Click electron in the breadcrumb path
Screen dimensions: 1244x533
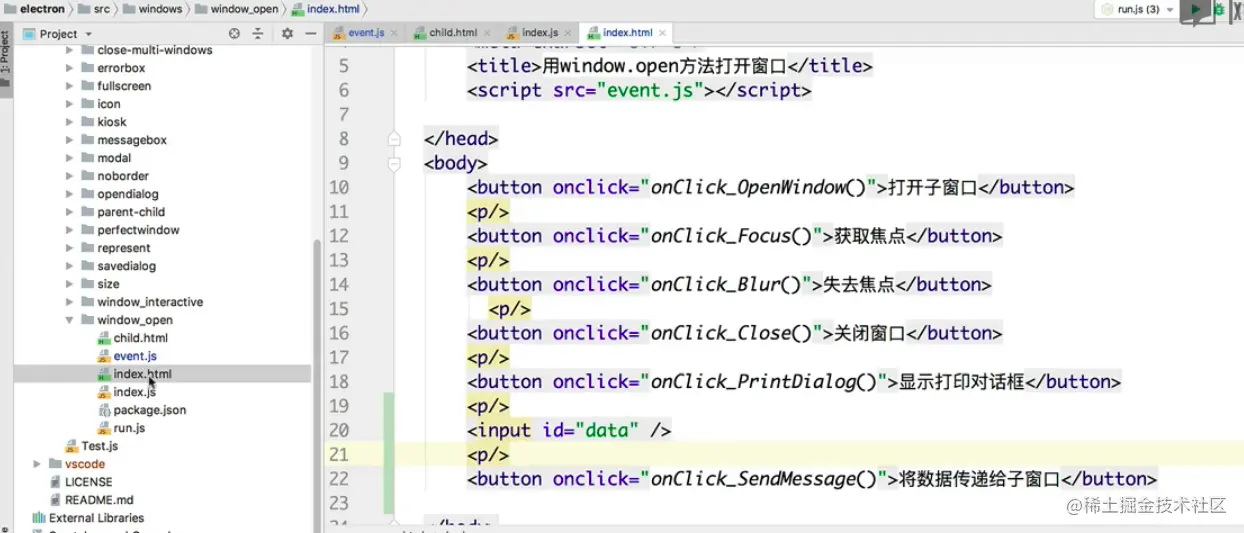pyautogui.click(x=36, y=9)
